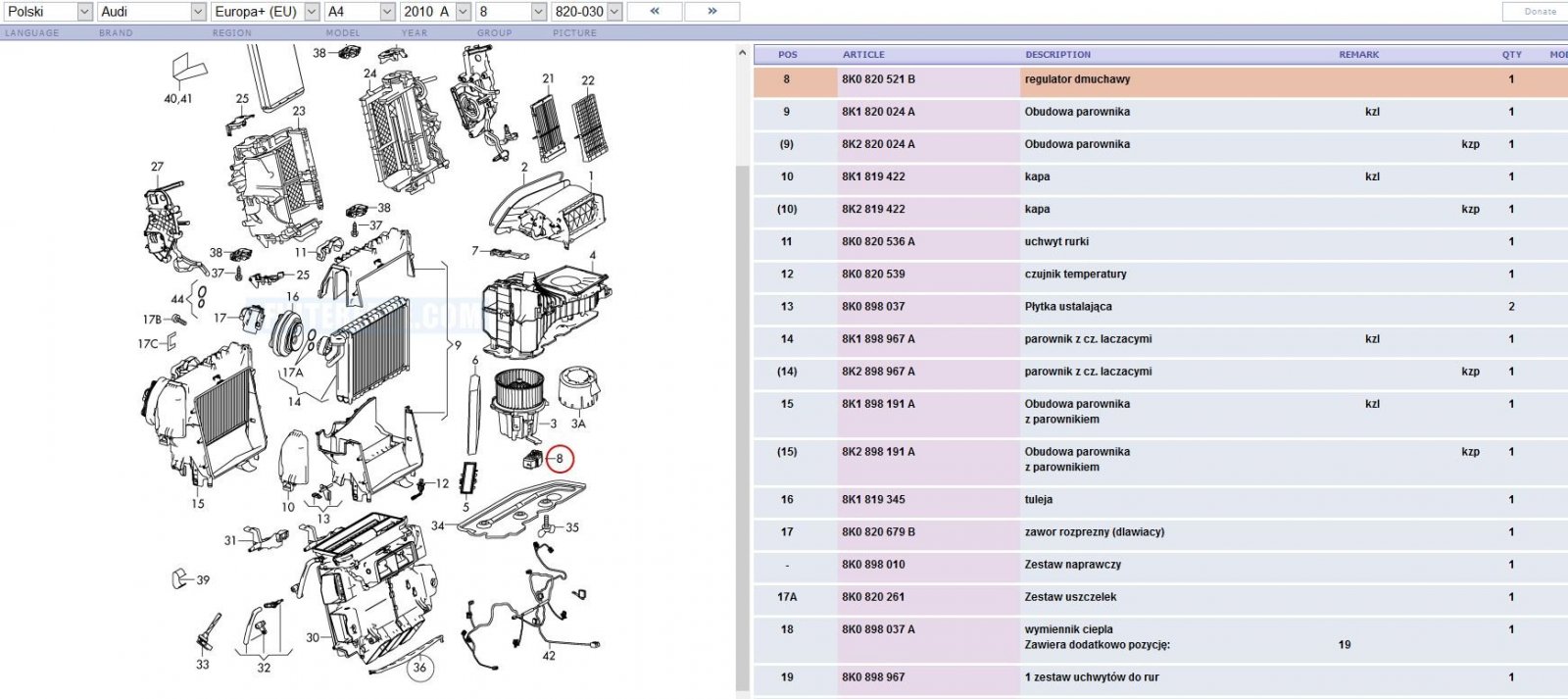Go to previous picture with double-left arrow

tap(654, 12)
